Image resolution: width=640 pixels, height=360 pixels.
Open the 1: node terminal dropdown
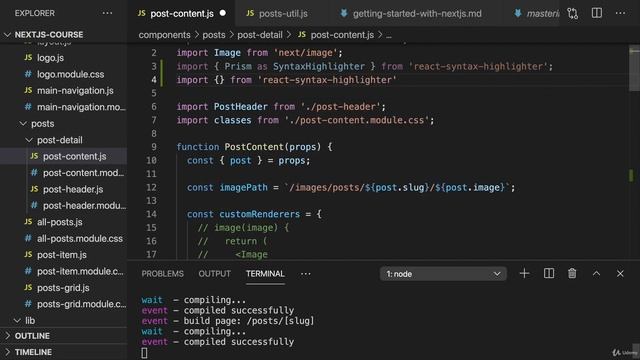pyautogui.click(x=443, y=274)
